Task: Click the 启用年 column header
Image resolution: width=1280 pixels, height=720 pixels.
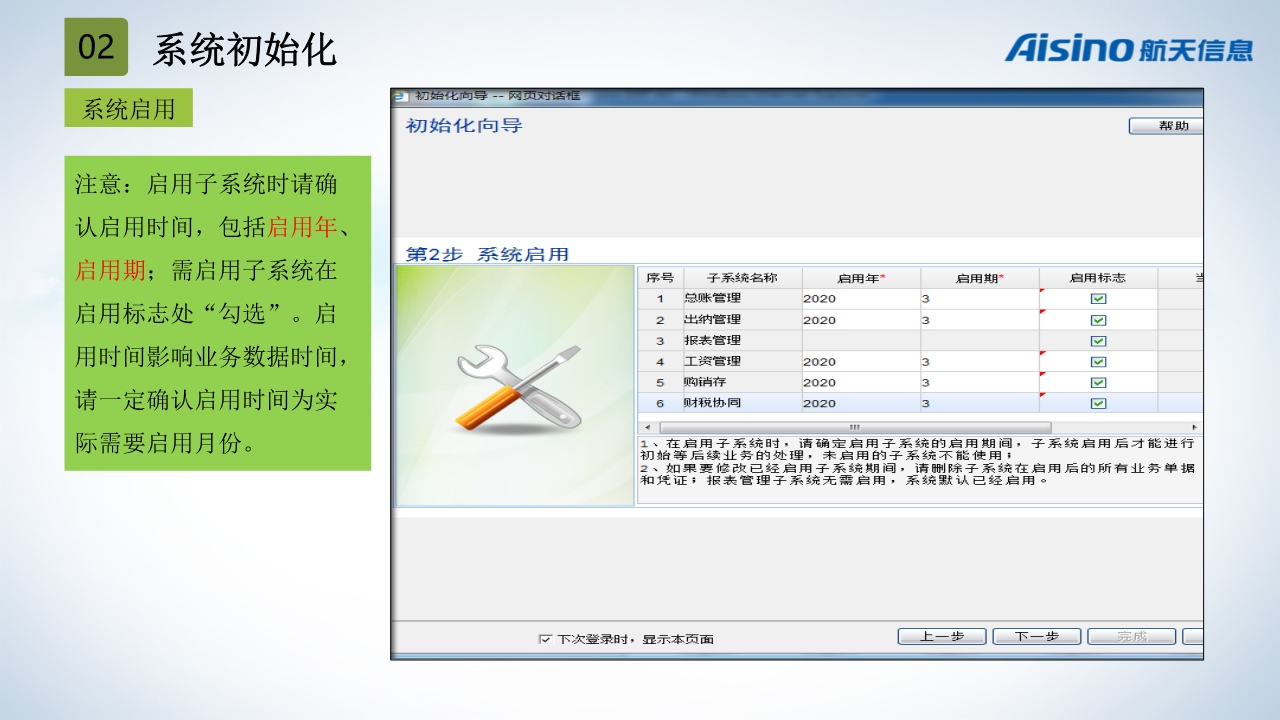Action: [861, 278]
